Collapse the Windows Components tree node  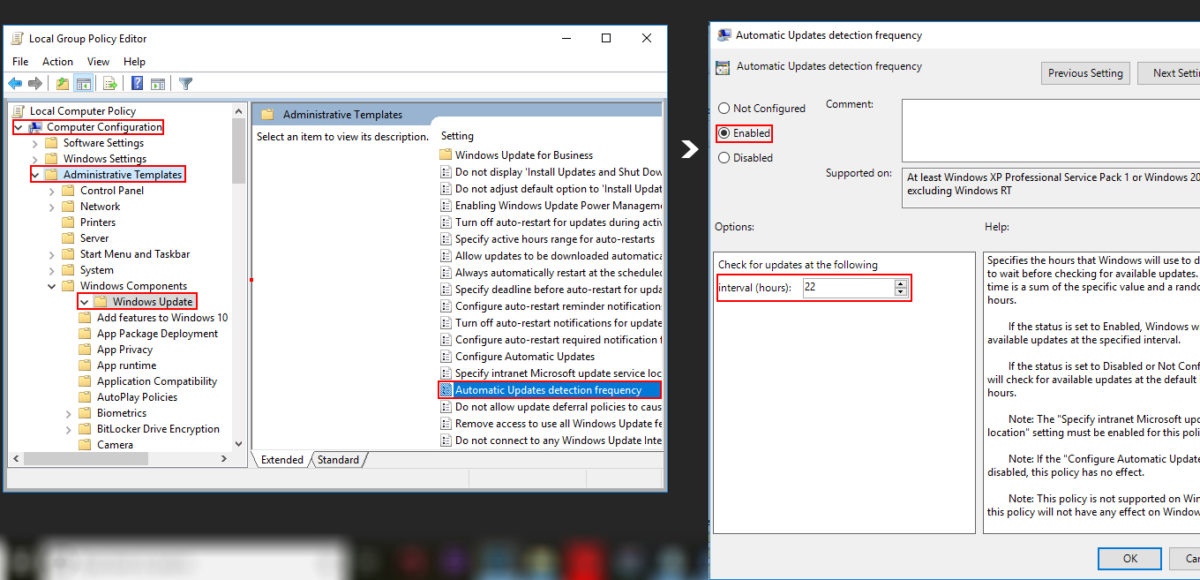coord(53,286)
